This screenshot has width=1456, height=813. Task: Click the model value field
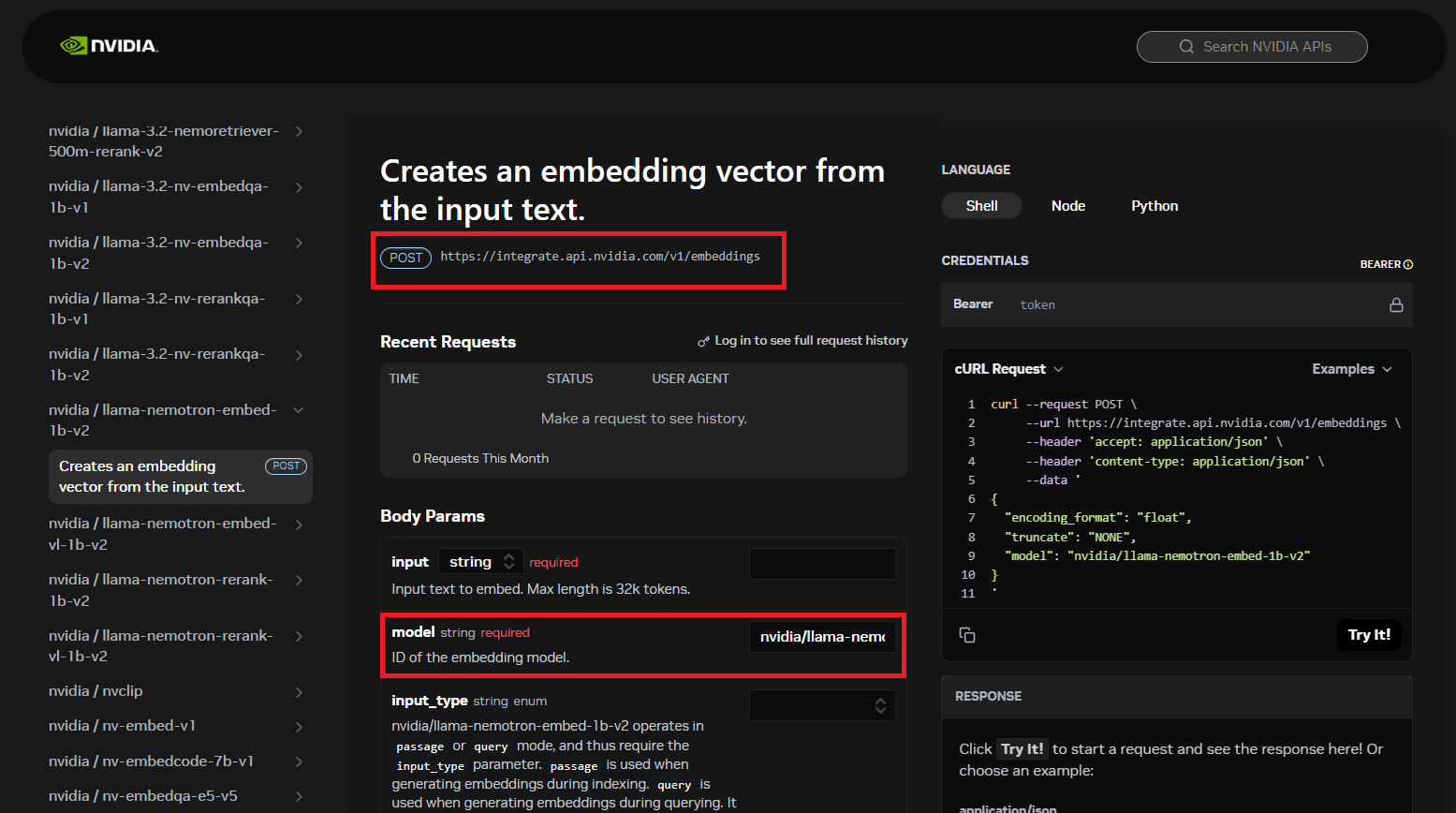coord(822,637)
